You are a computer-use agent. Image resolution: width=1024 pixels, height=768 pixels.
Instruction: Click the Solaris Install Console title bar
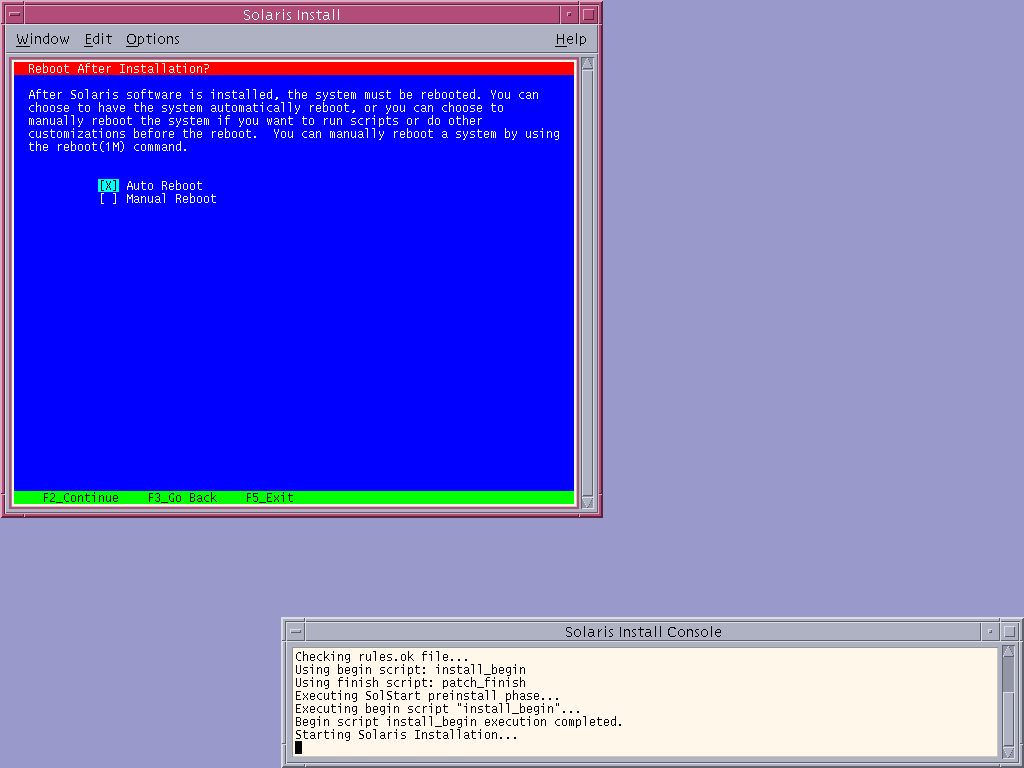point(643,632)
